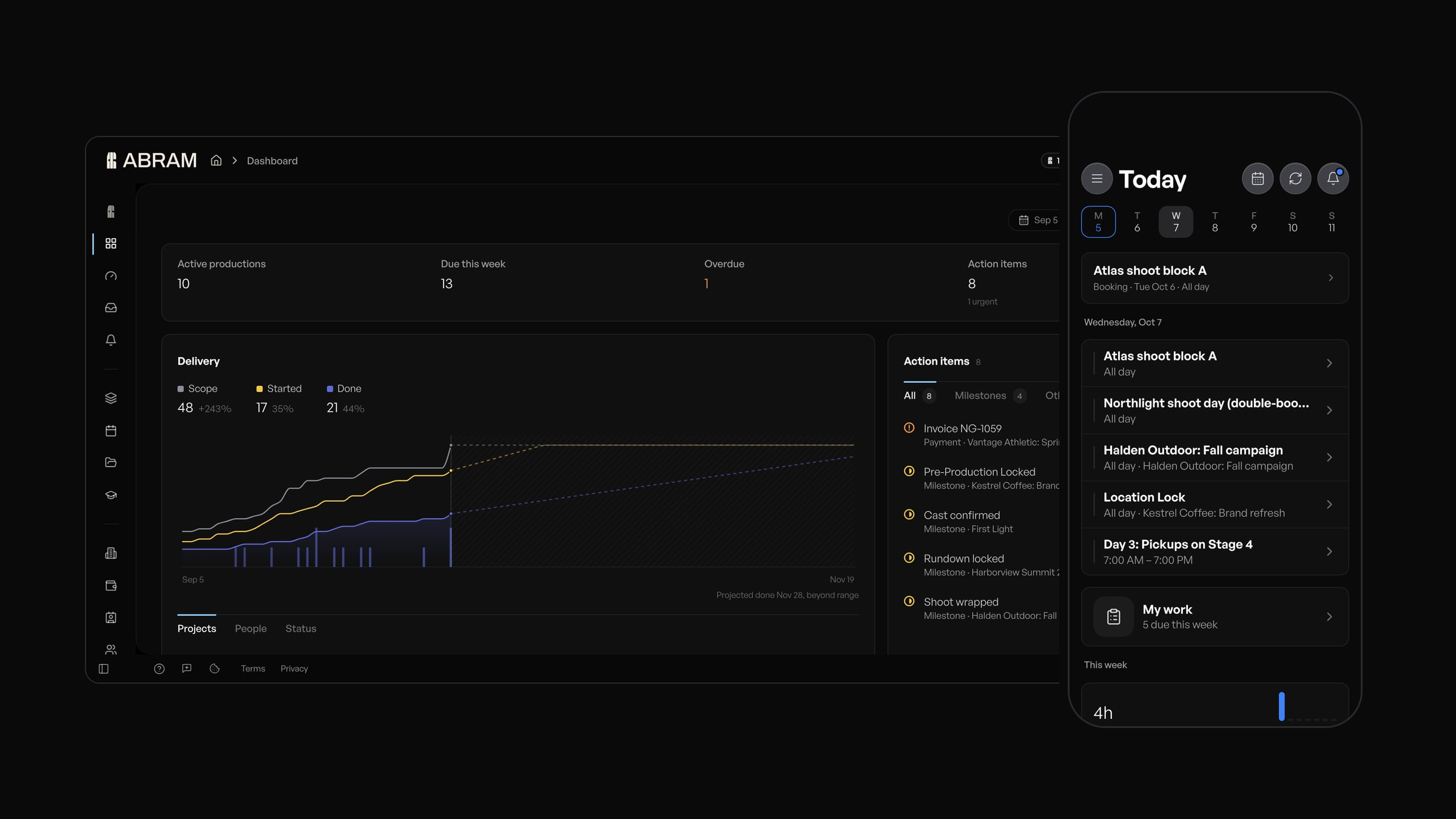Open the hamburger menu on phone
1456x819 pixels.
[1097, 178]
